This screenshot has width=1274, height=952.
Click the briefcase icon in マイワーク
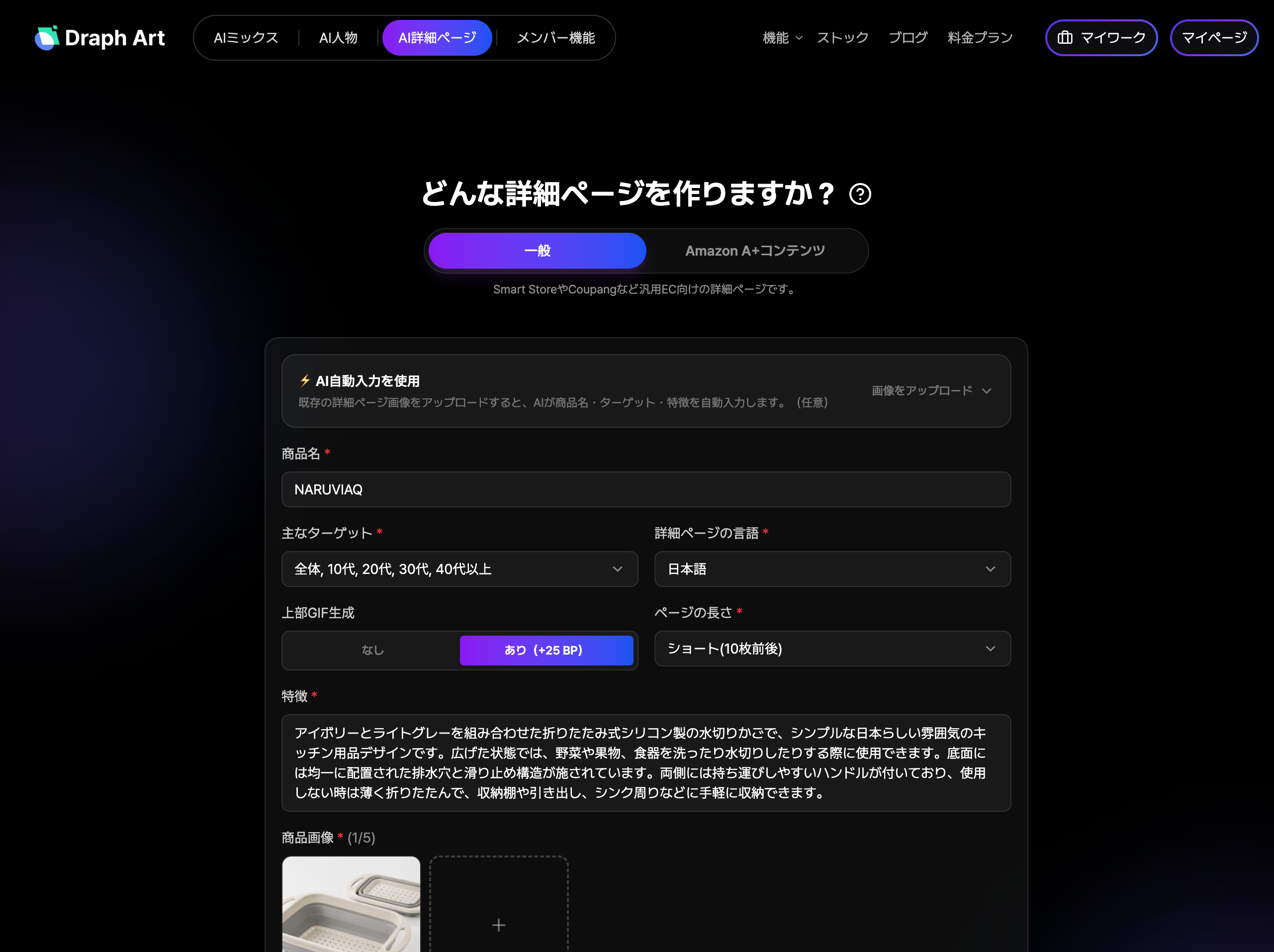1065,37
